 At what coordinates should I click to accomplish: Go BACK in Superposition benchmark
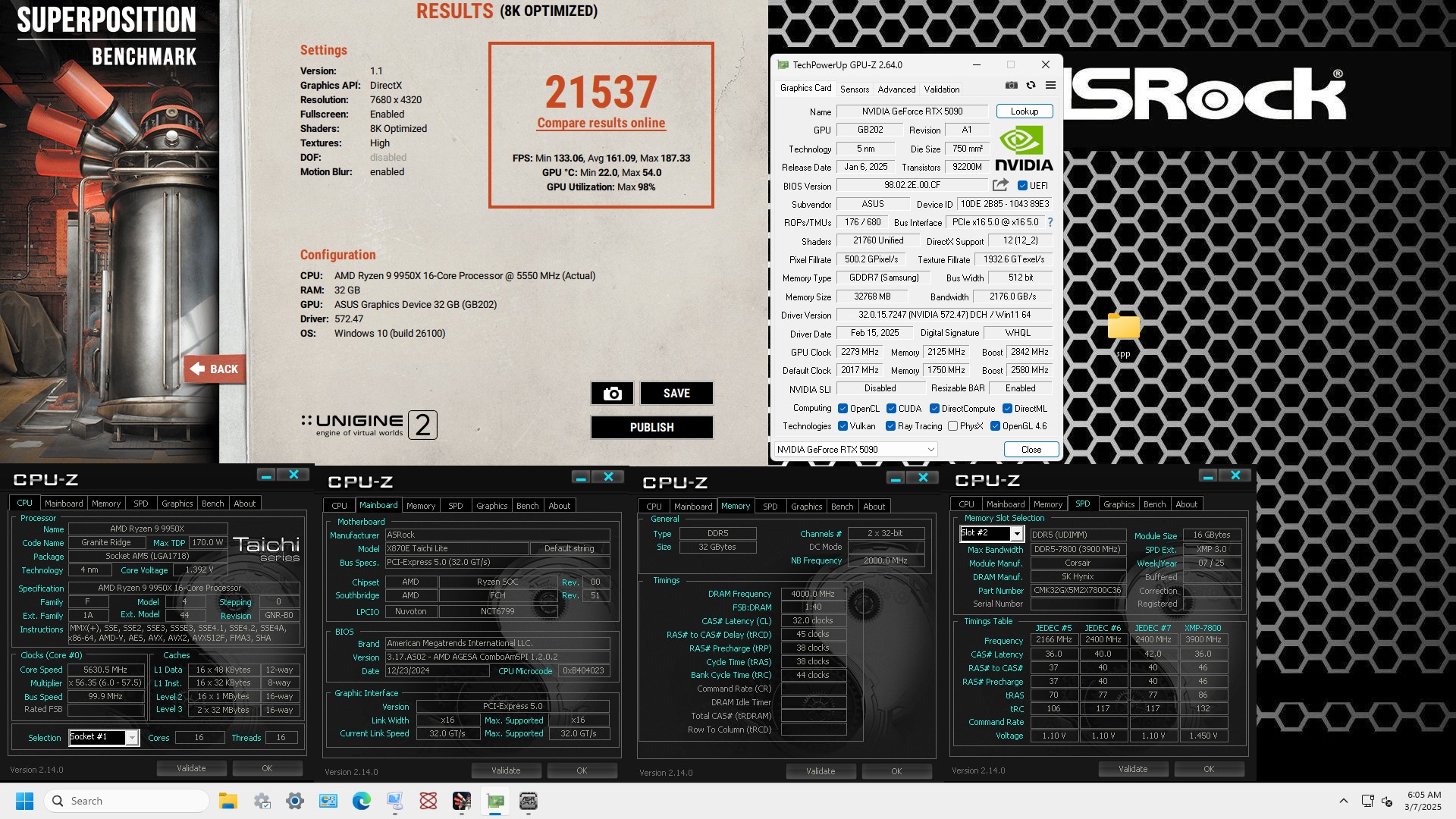click(x=214, y=369)
